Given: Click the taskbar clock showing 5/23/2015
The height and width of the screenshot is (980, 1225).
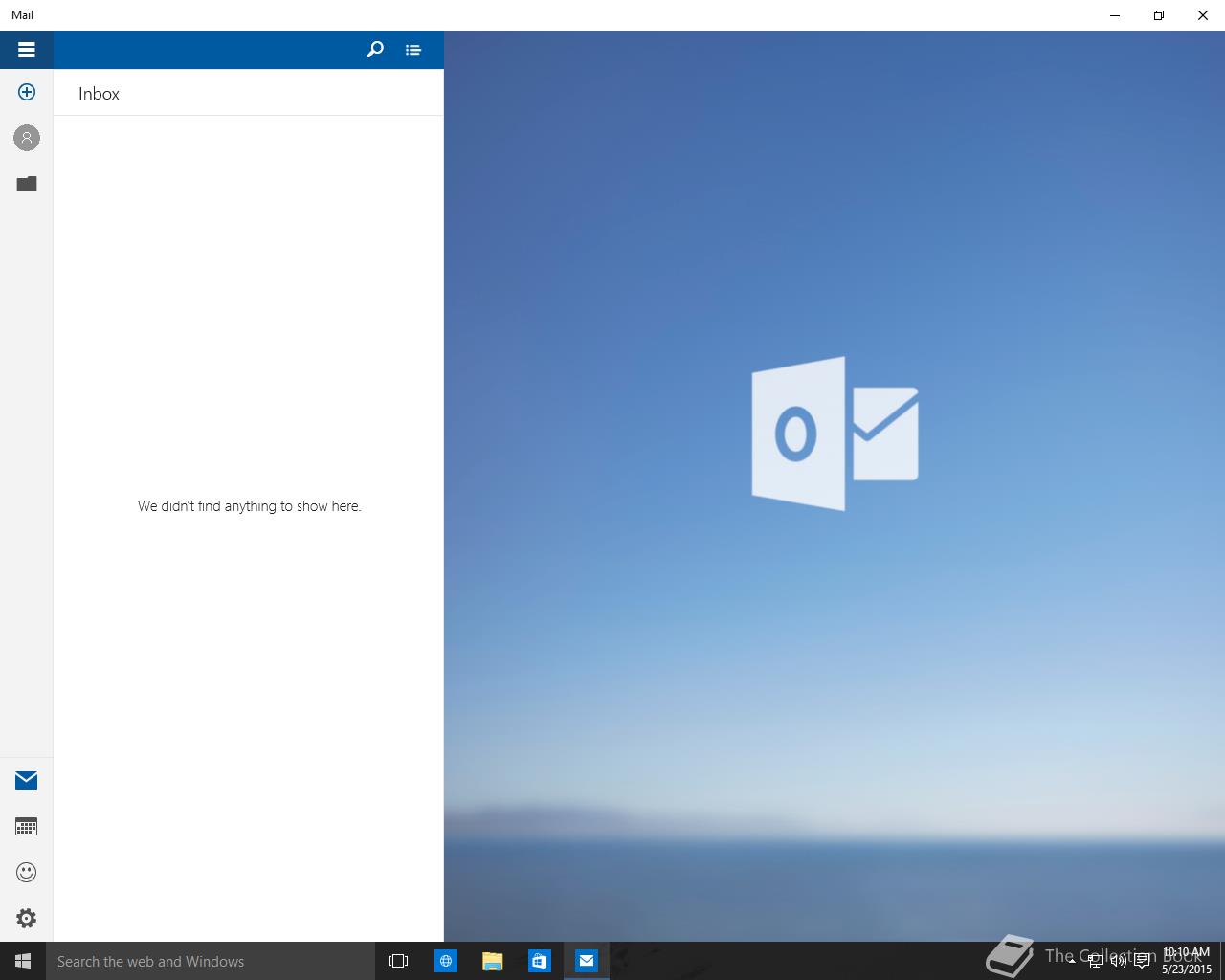Looking at the screenshot, I should [x=1187, y=961].
